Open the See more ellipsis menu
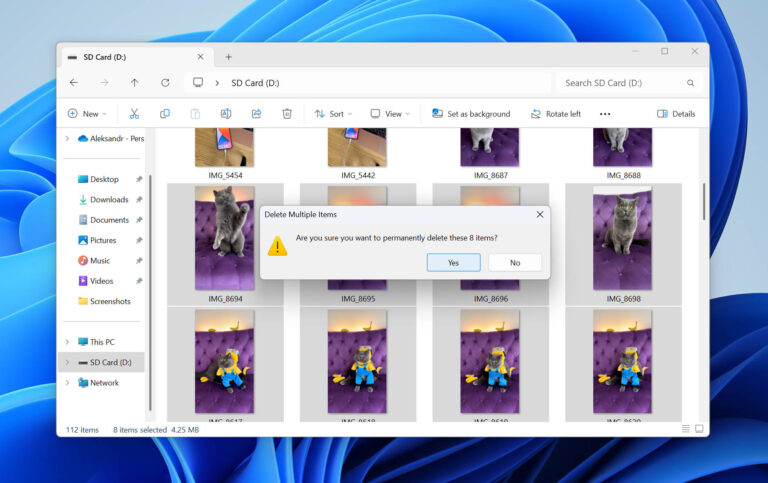 coord(605,114)
